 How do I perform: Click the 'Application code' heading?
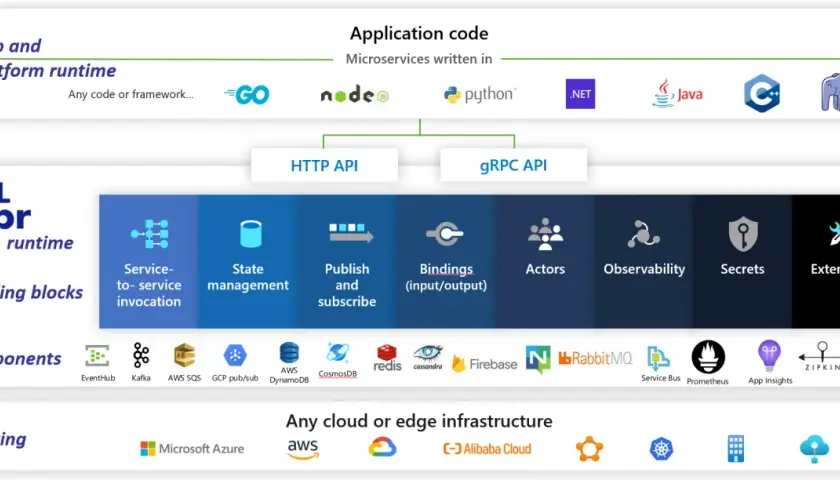pyautogui.click(x=419, y=34)
